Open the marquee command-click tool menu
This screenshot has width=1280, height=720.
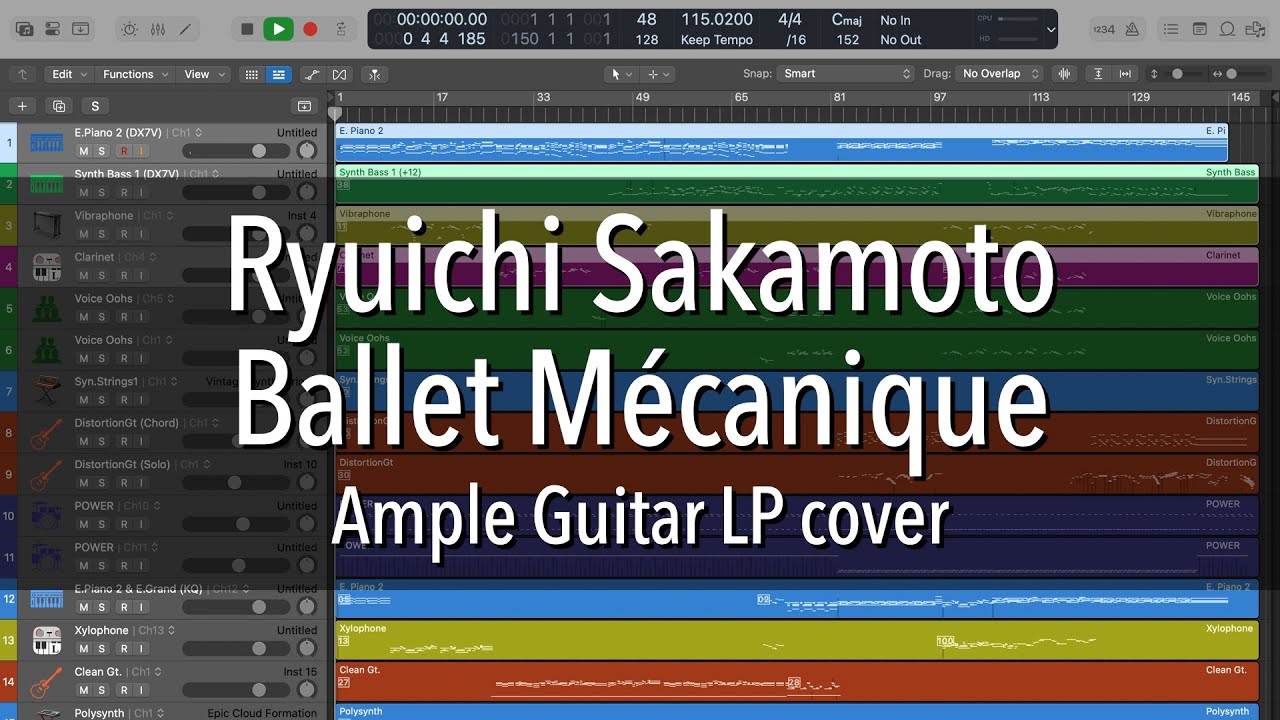pyautogui.click(x=658, y=74)
